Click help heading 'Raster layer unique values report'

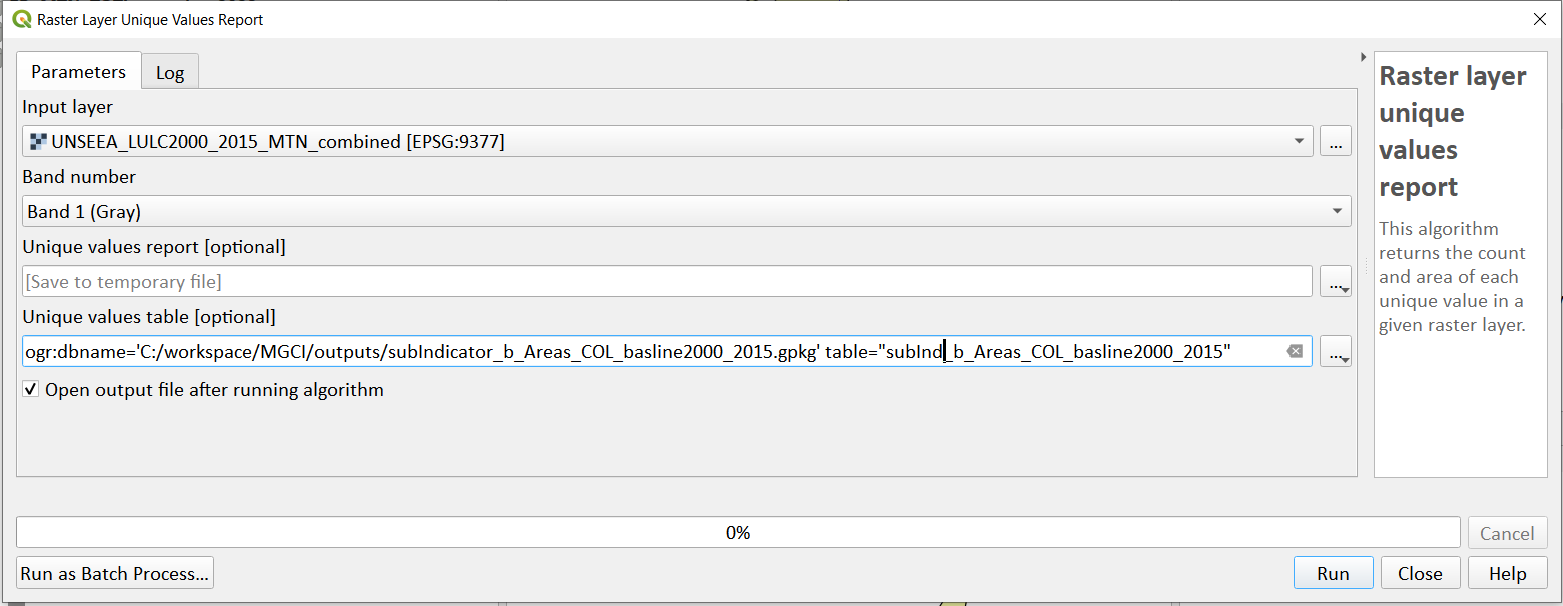coord(1453,131)
